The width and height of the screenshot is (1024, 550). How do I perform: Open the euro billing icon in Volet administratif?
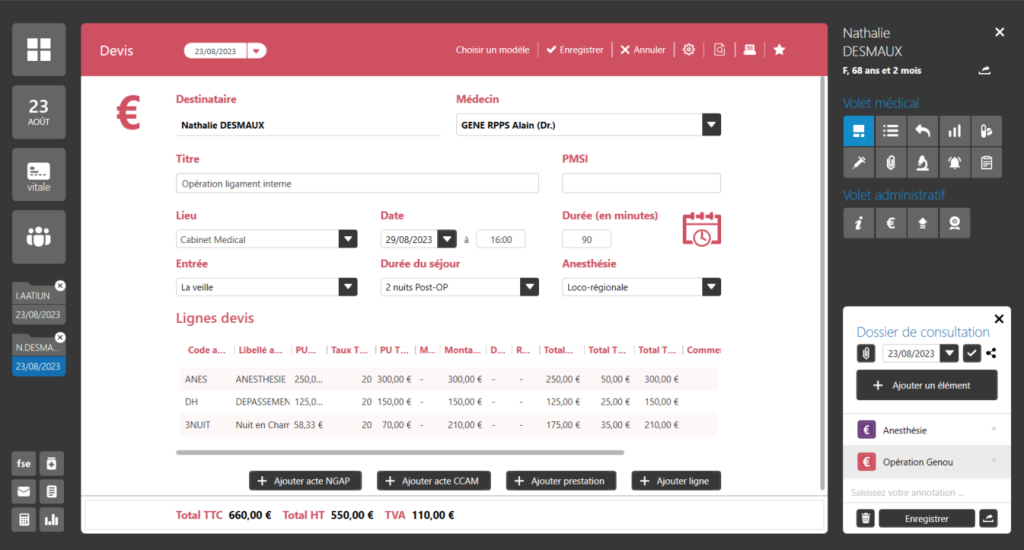[890, 224]
